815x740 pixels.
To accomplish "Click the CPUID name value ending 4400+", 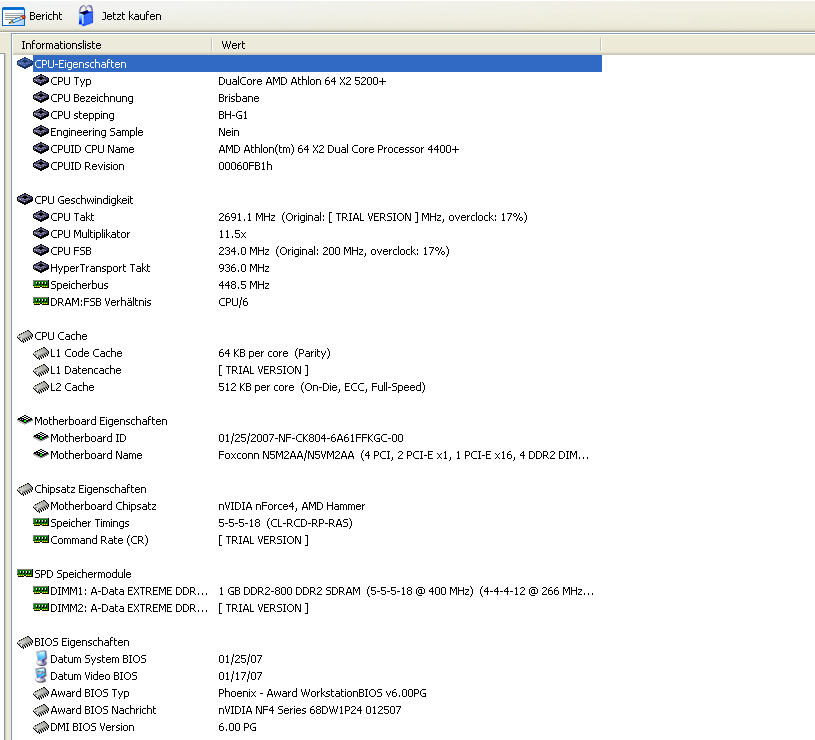I will pos(339,149).
